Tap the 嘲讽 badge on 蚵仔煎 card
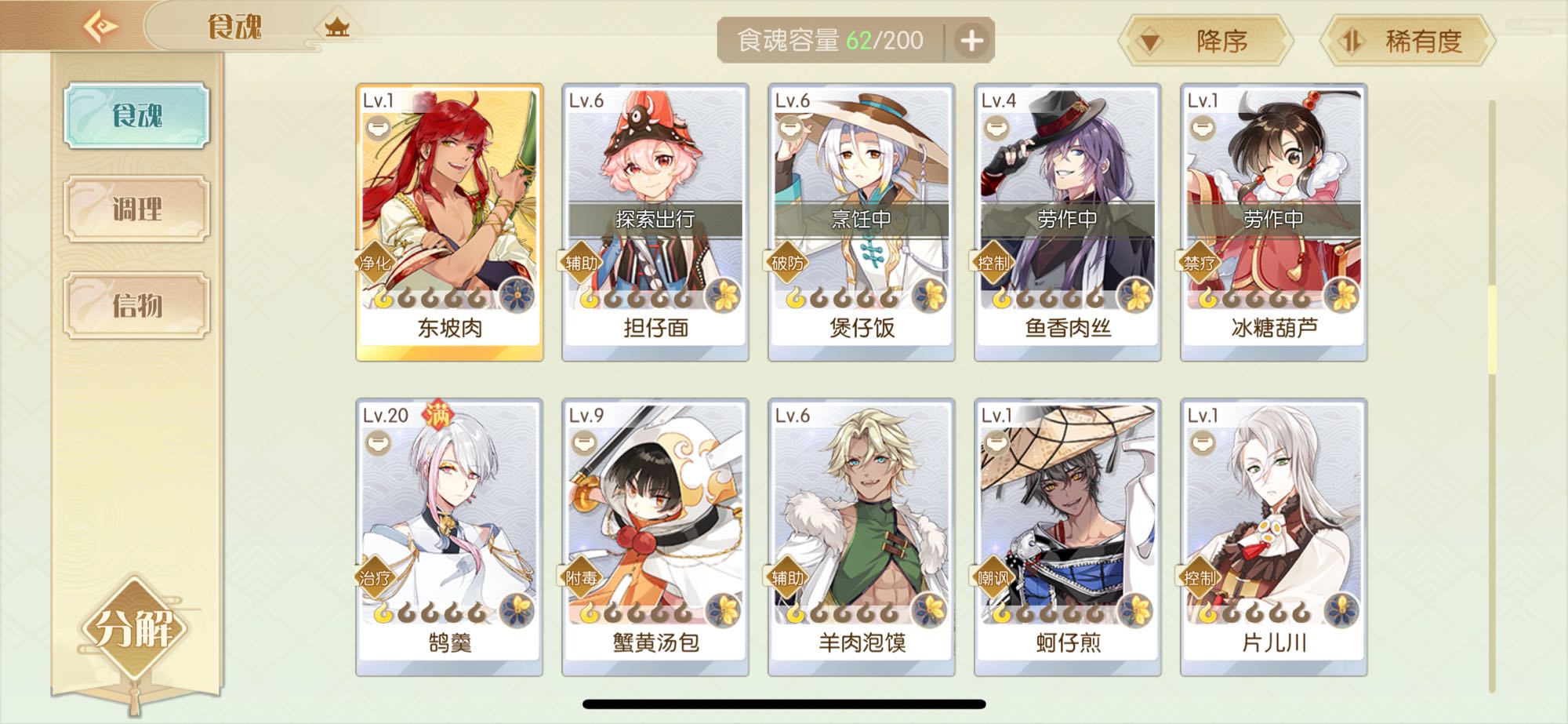The height and width of the screenshot is (724, 1568). 993,578
